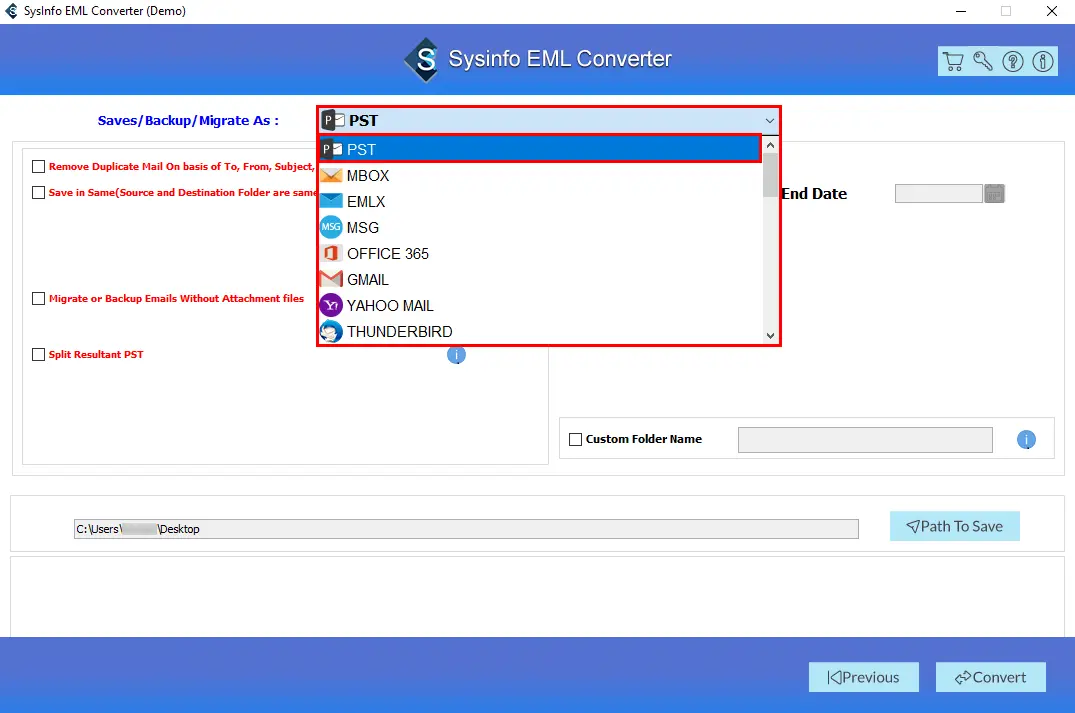
Task: Click the destination path field showing Desktop
Action: point(466,529)
